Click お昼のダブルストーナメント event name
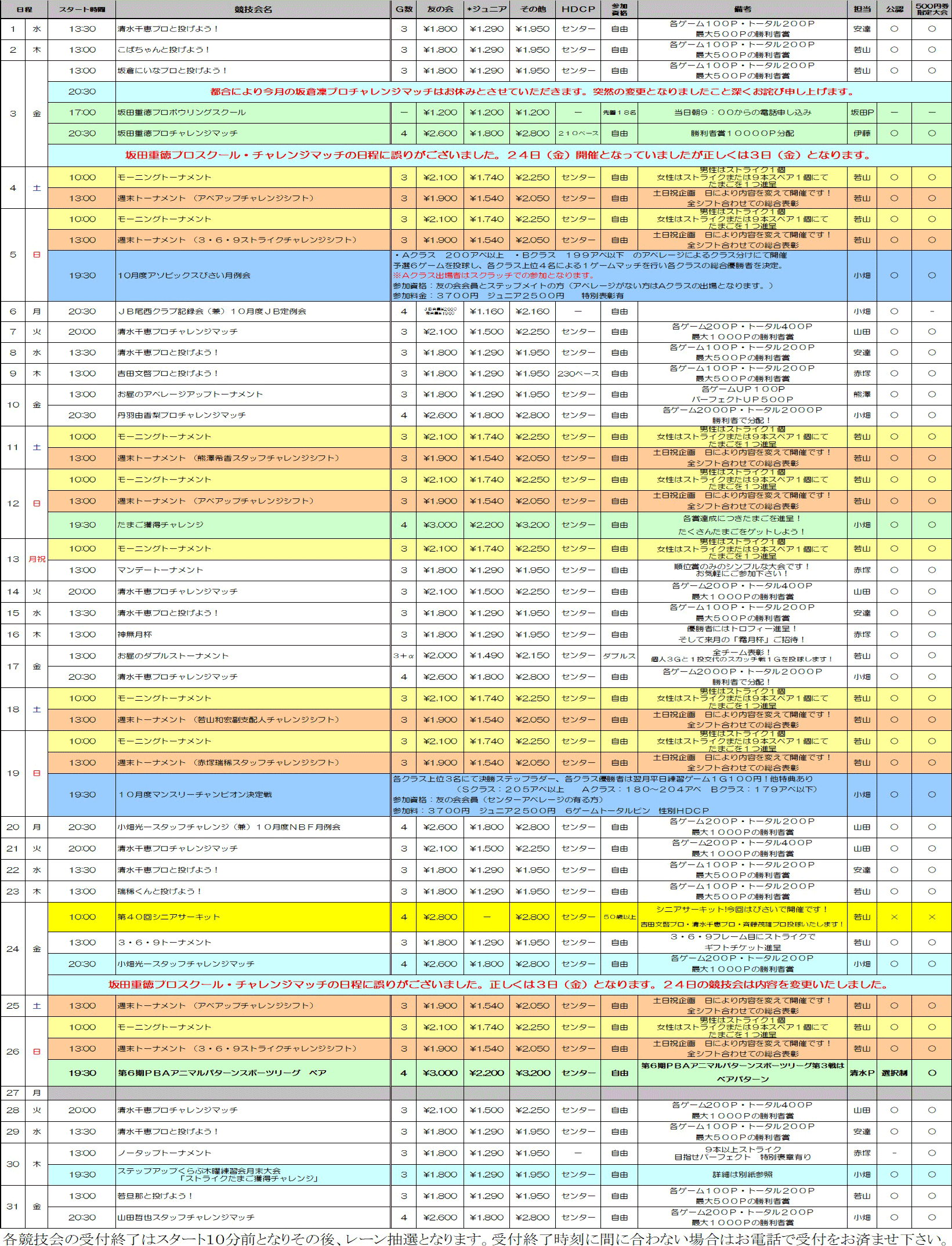 [x=173, y=656]
